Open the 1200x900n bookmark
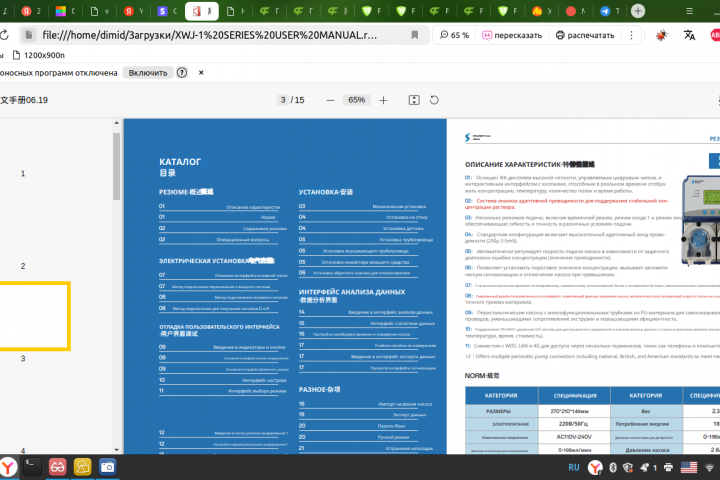 click(38, 55)
